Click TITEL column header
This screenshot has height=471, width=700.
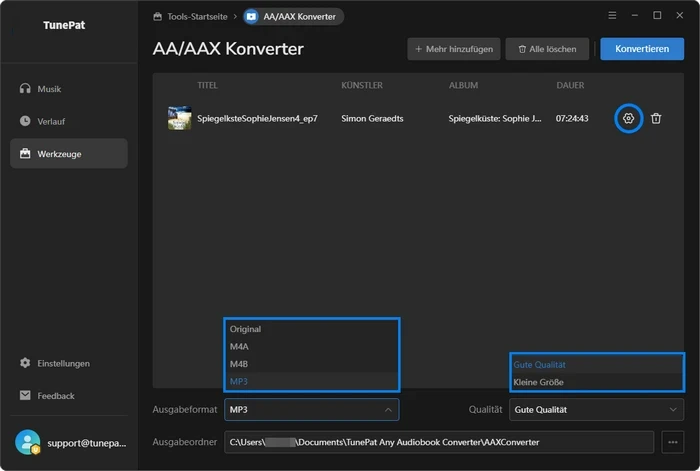tap(207, 85)
